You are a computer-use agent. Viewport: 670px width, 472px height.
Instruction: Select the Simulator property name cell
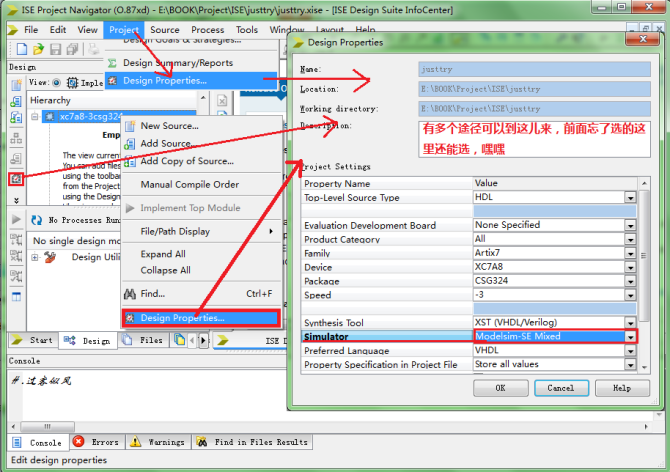[387, 337]
